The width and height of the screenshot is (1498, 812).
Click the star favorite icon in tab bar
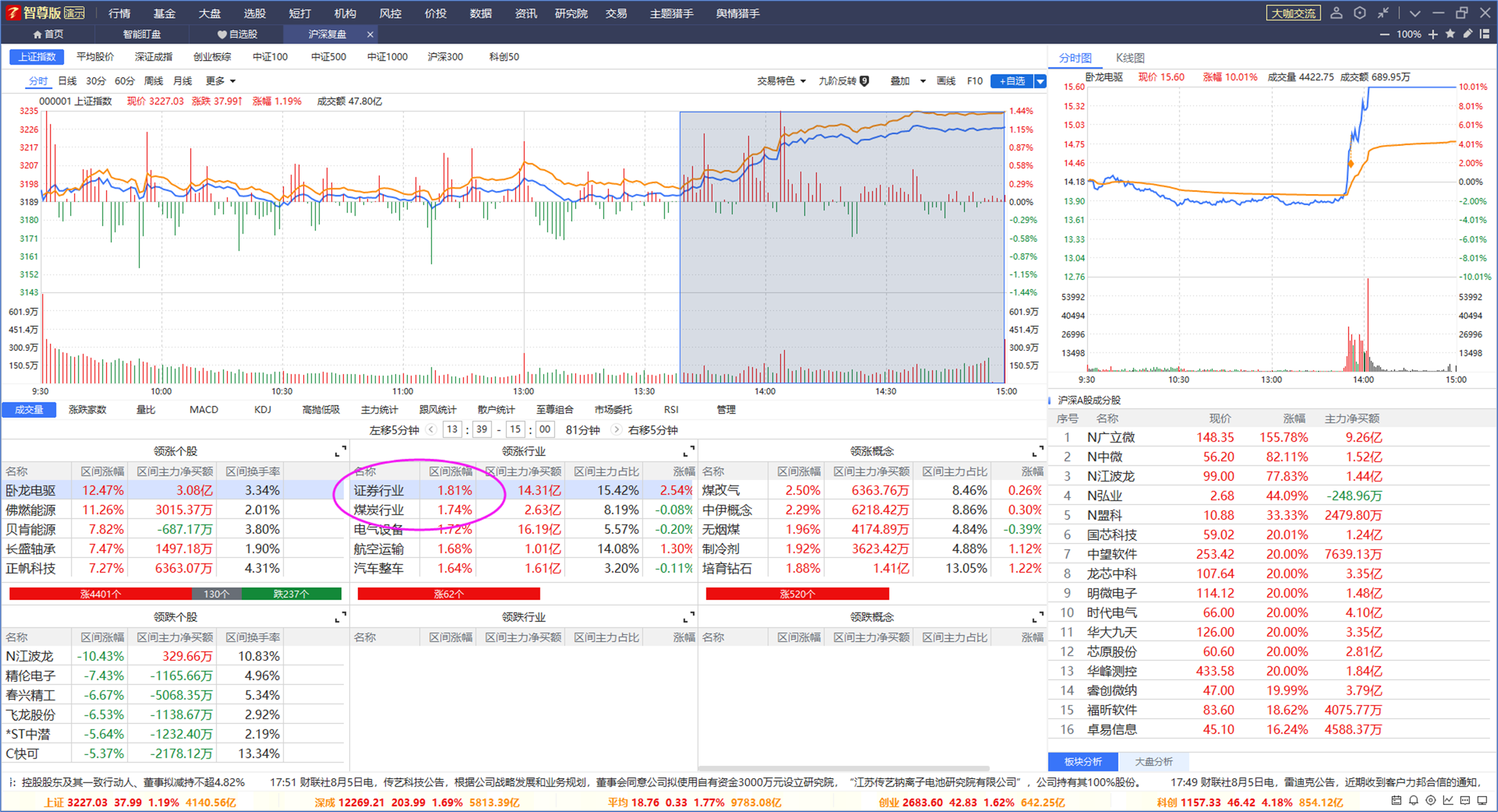tap(1450, 34)
